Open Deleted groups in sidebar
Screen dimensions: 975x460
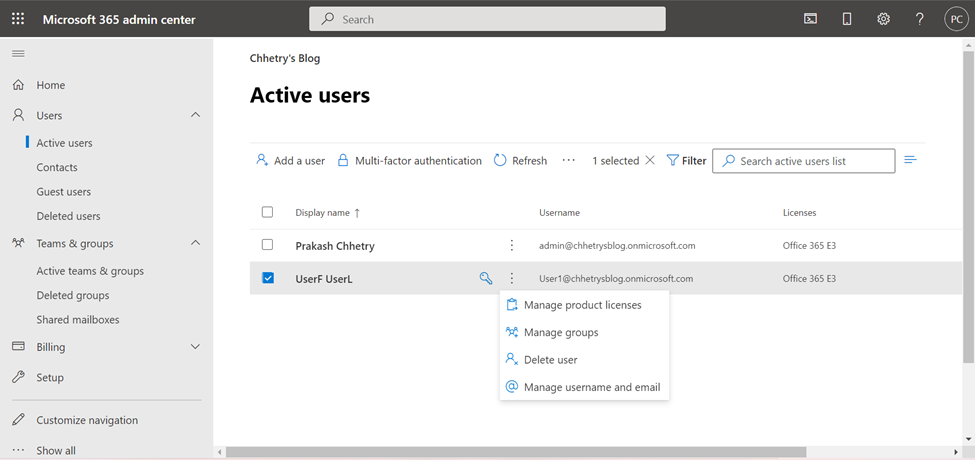pos(73,295)
